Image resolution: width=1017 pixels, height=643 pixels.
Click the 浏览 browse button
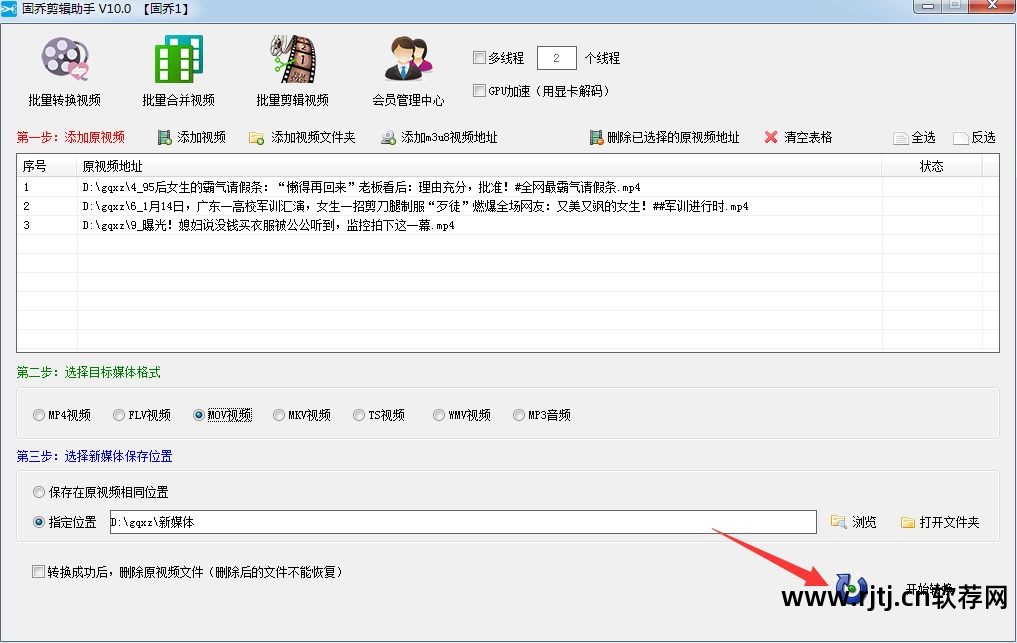[x=854, y=522]
